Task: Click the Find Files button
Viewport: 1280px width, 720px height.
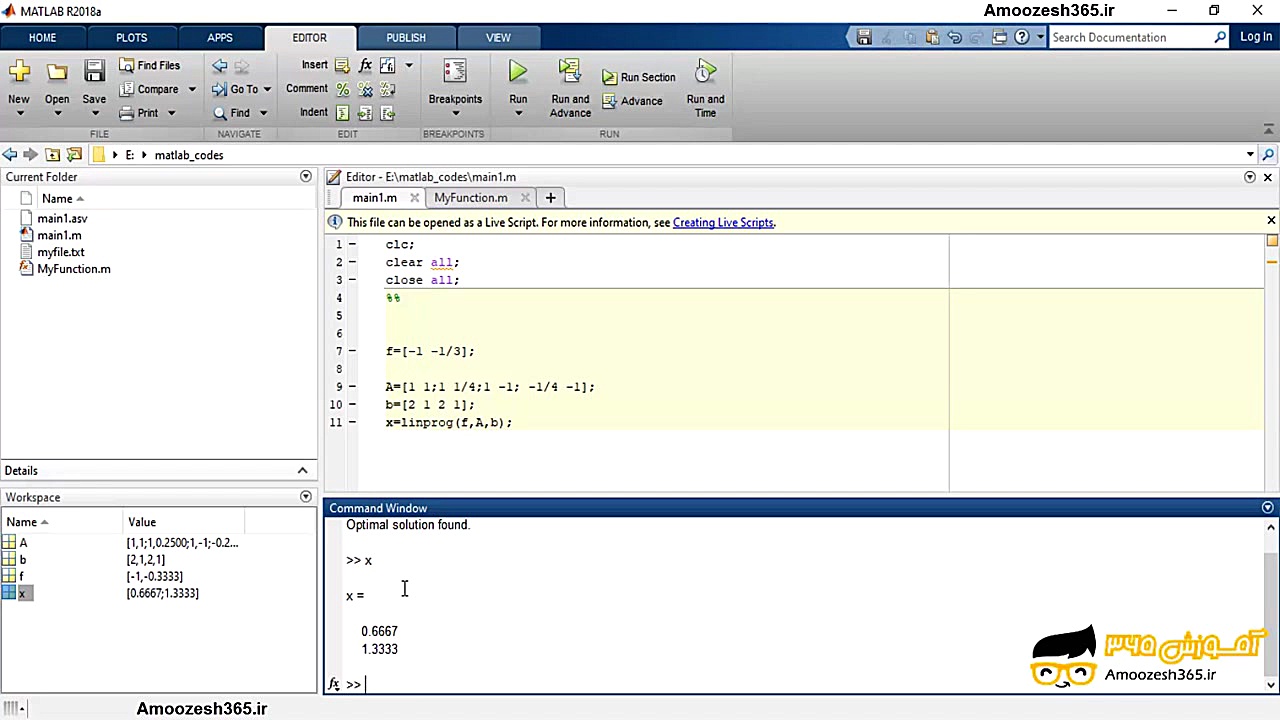Action: pos(149,65)
